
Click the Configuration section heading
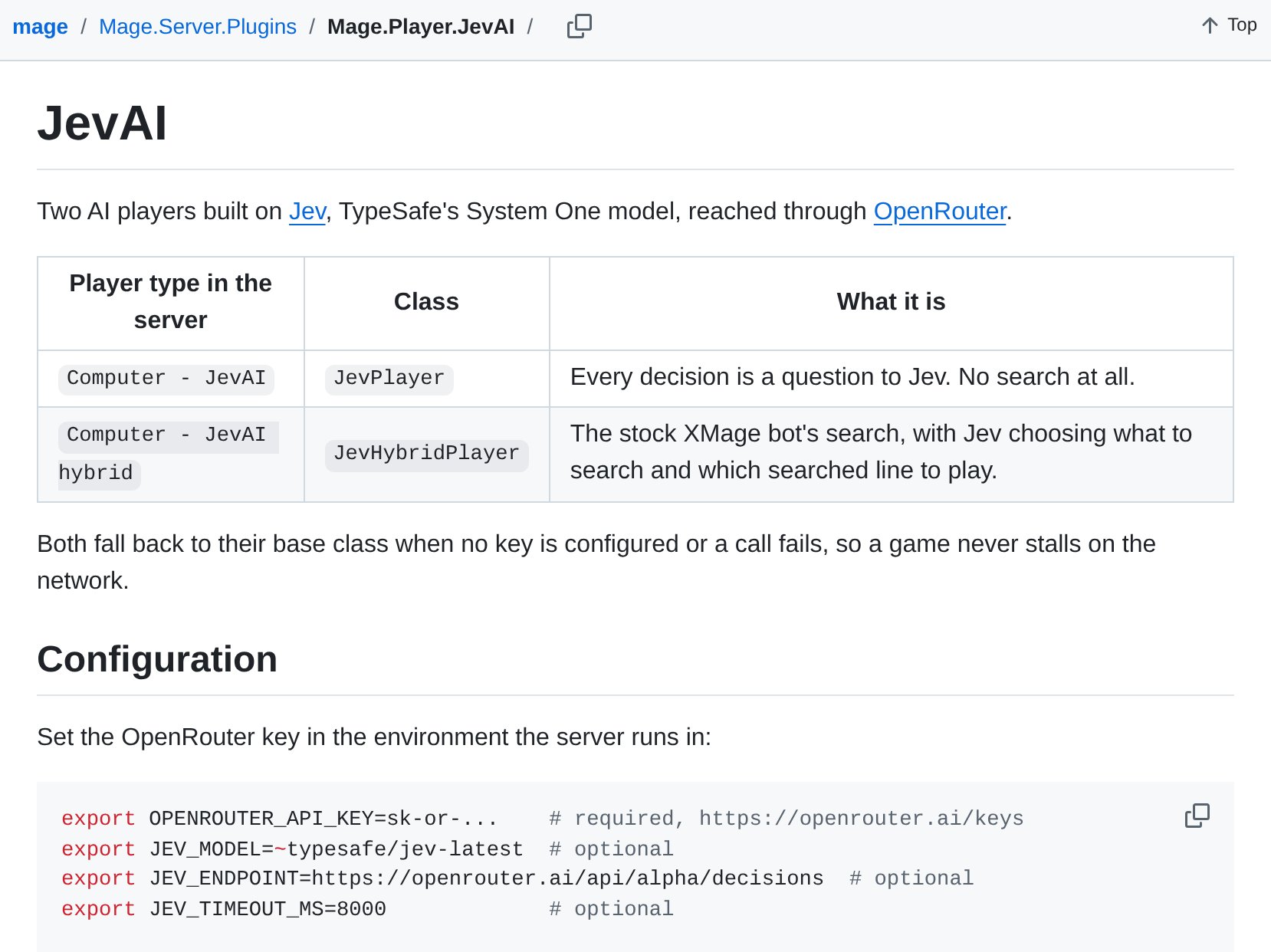tap(157, 659)
